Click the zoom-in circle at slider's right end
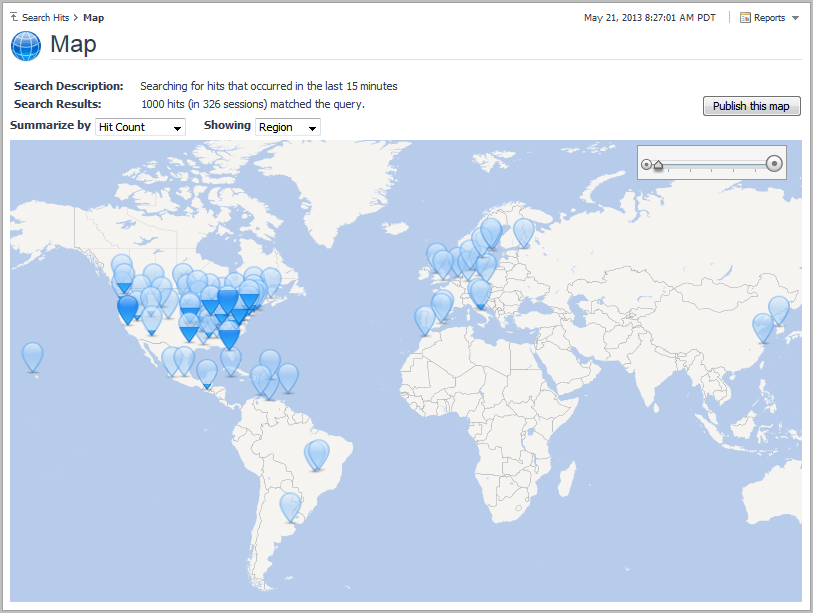813x613 pixels. [774, 164]
